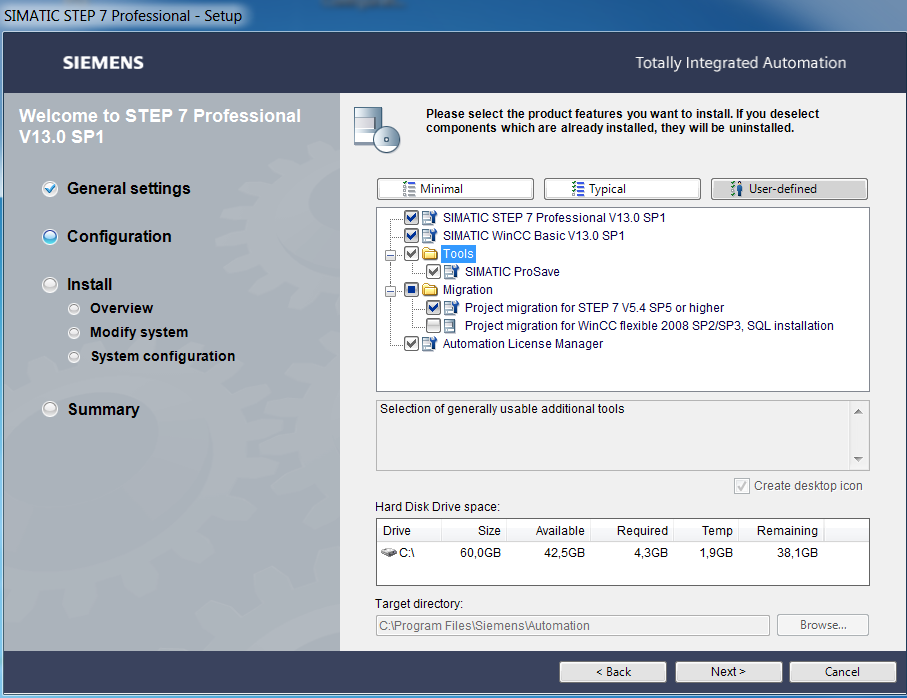Click the Remaining column header
The image size is (907, 698).
(781, 531)
